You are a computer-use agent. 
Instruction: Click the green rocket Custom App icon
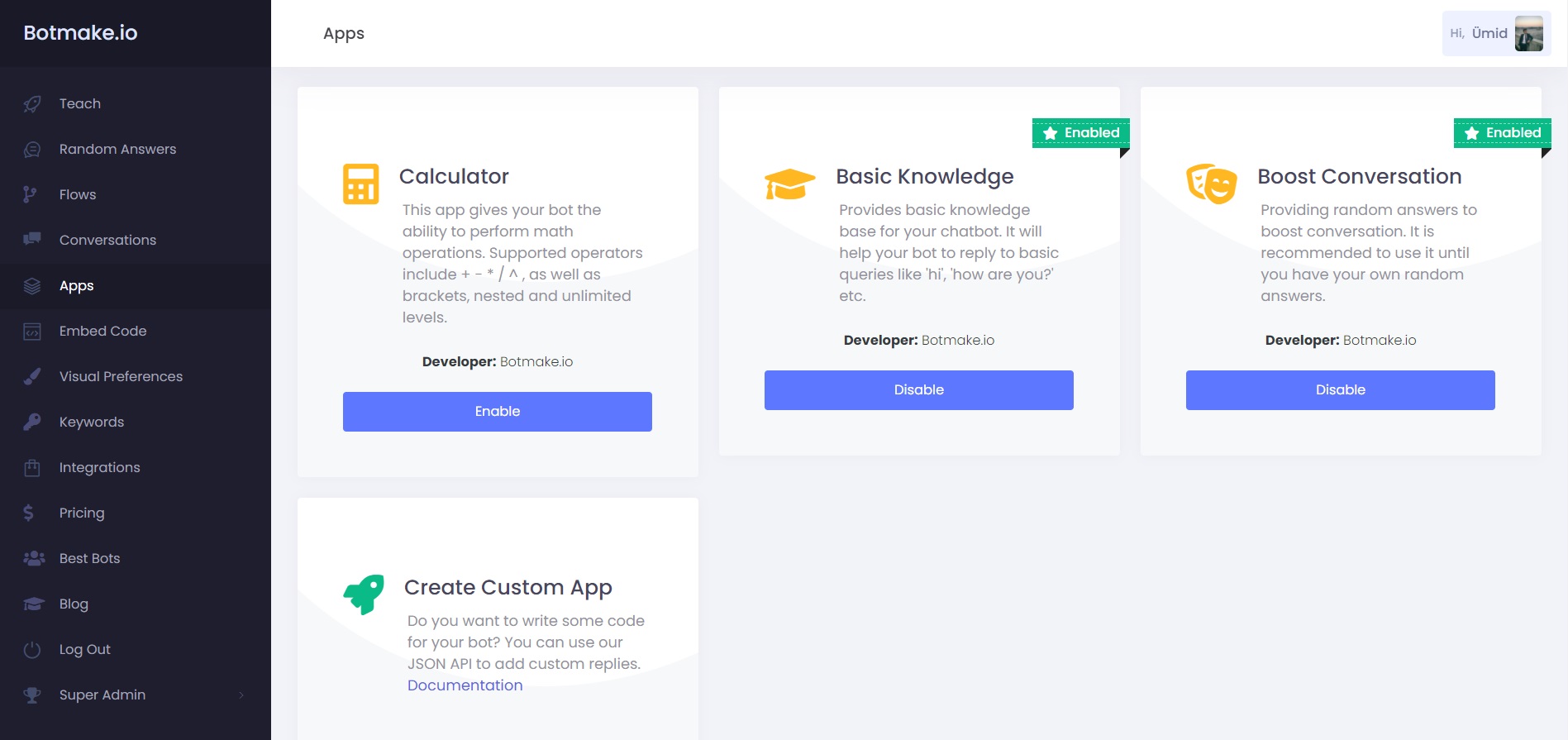click(364, 594)
